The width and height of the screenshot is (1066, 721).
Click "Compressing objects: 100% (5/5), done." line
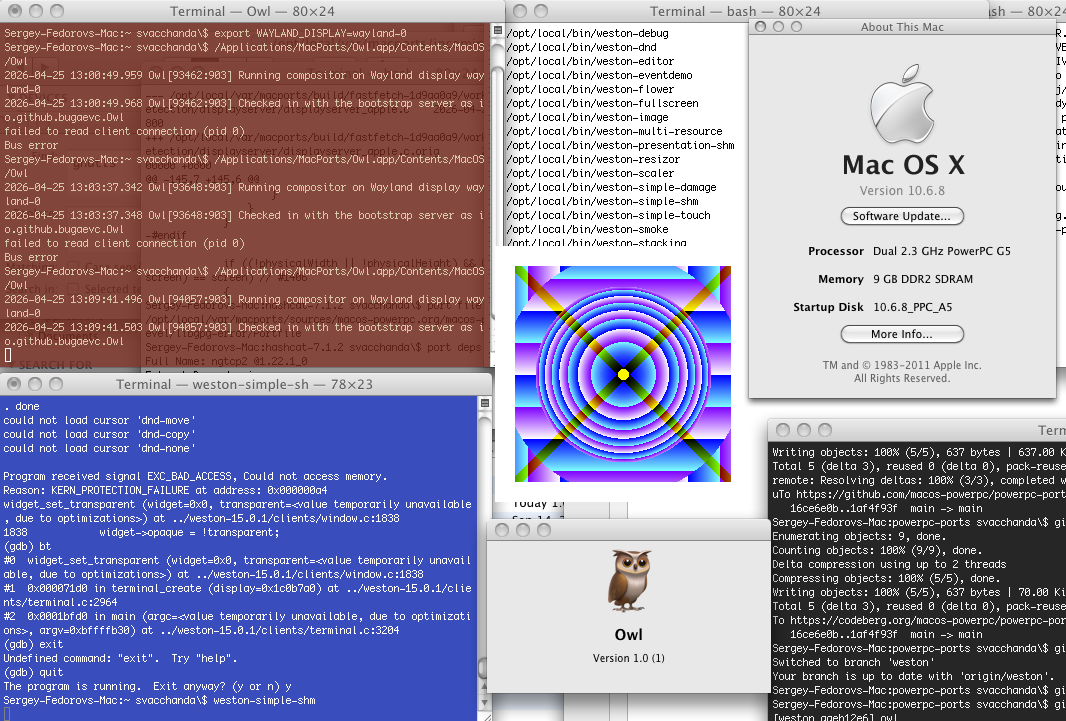coord(886,578)
